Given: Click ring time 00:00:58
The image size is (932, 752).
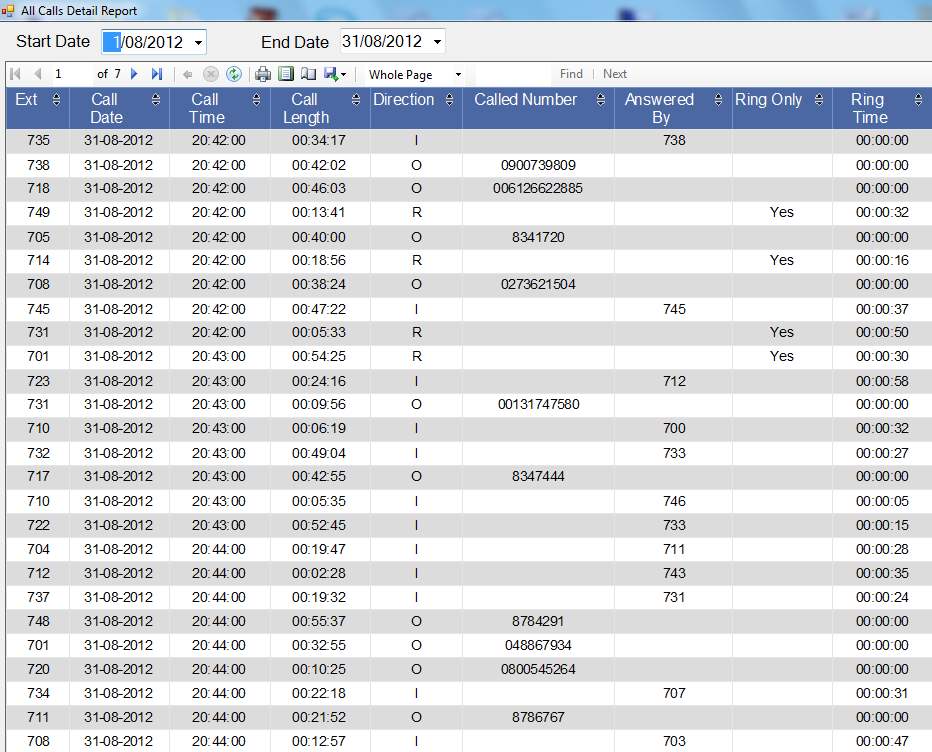Looking at the screenshot, I should click(x=882, y=381).
